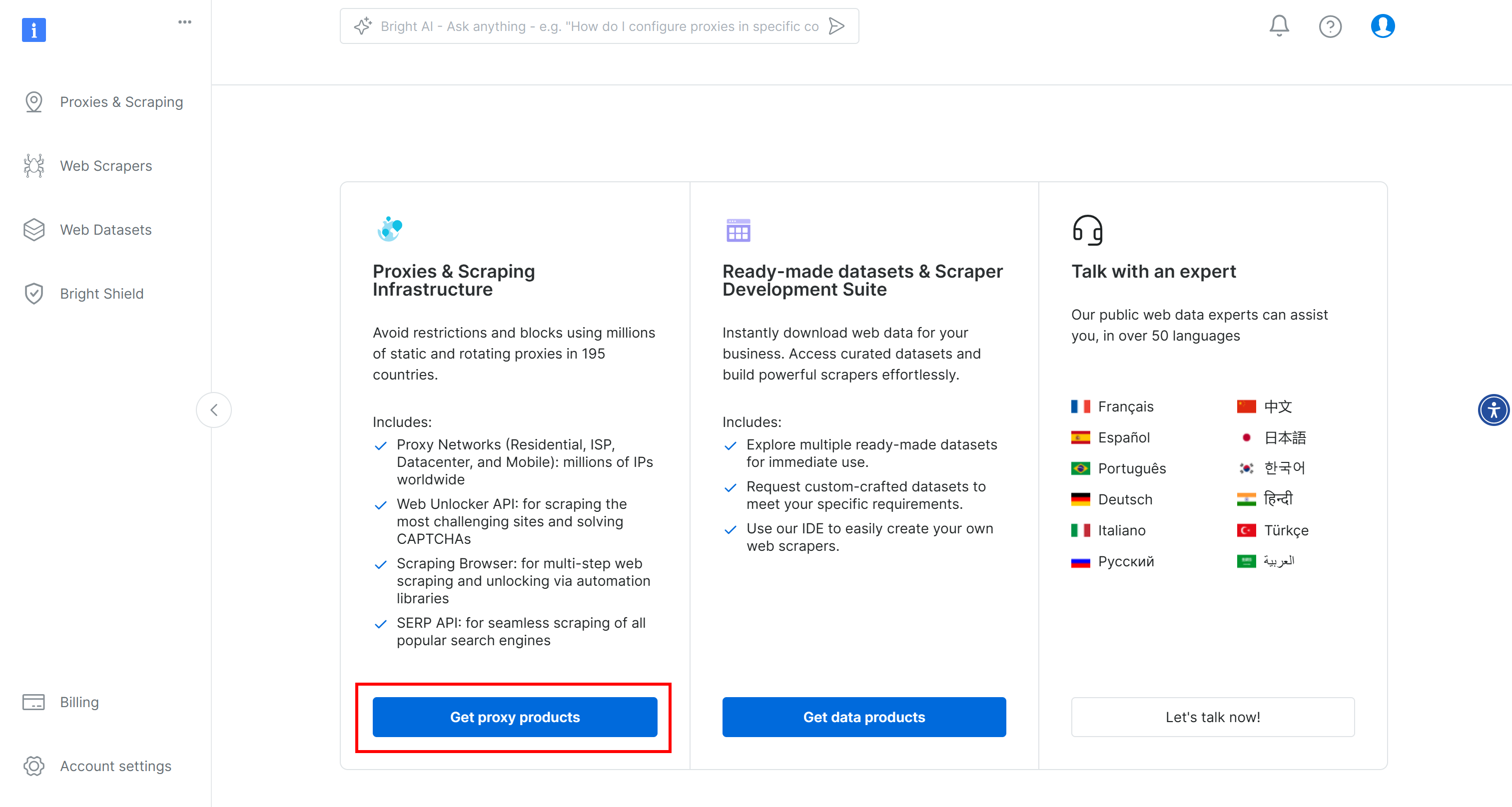Click the Bright Shield icon
Viewport: 1512px width, 807px height.
(34, 293)
